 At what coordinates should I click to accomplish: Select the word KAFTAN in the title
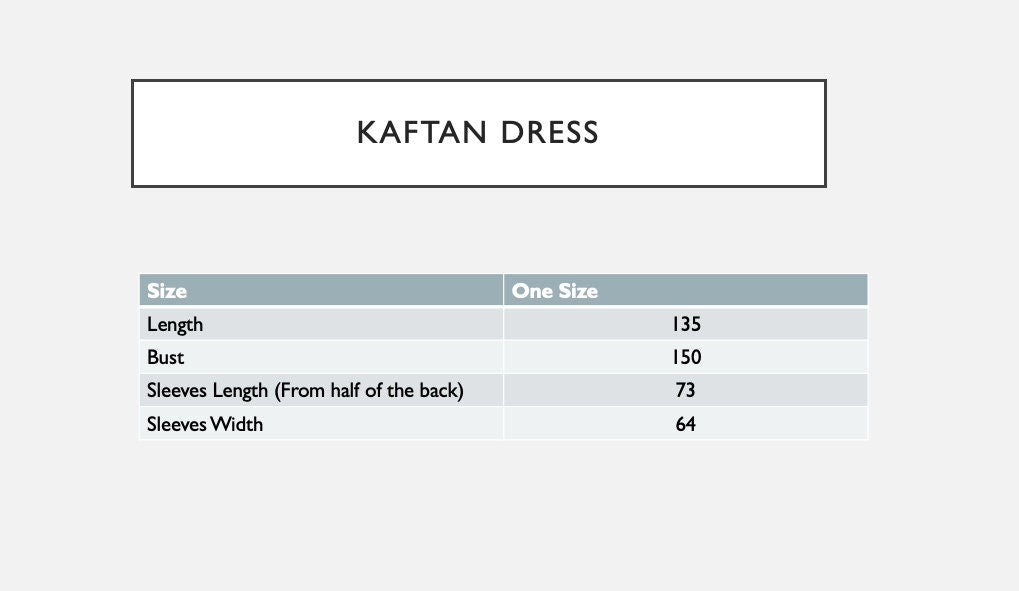[415, 133]
